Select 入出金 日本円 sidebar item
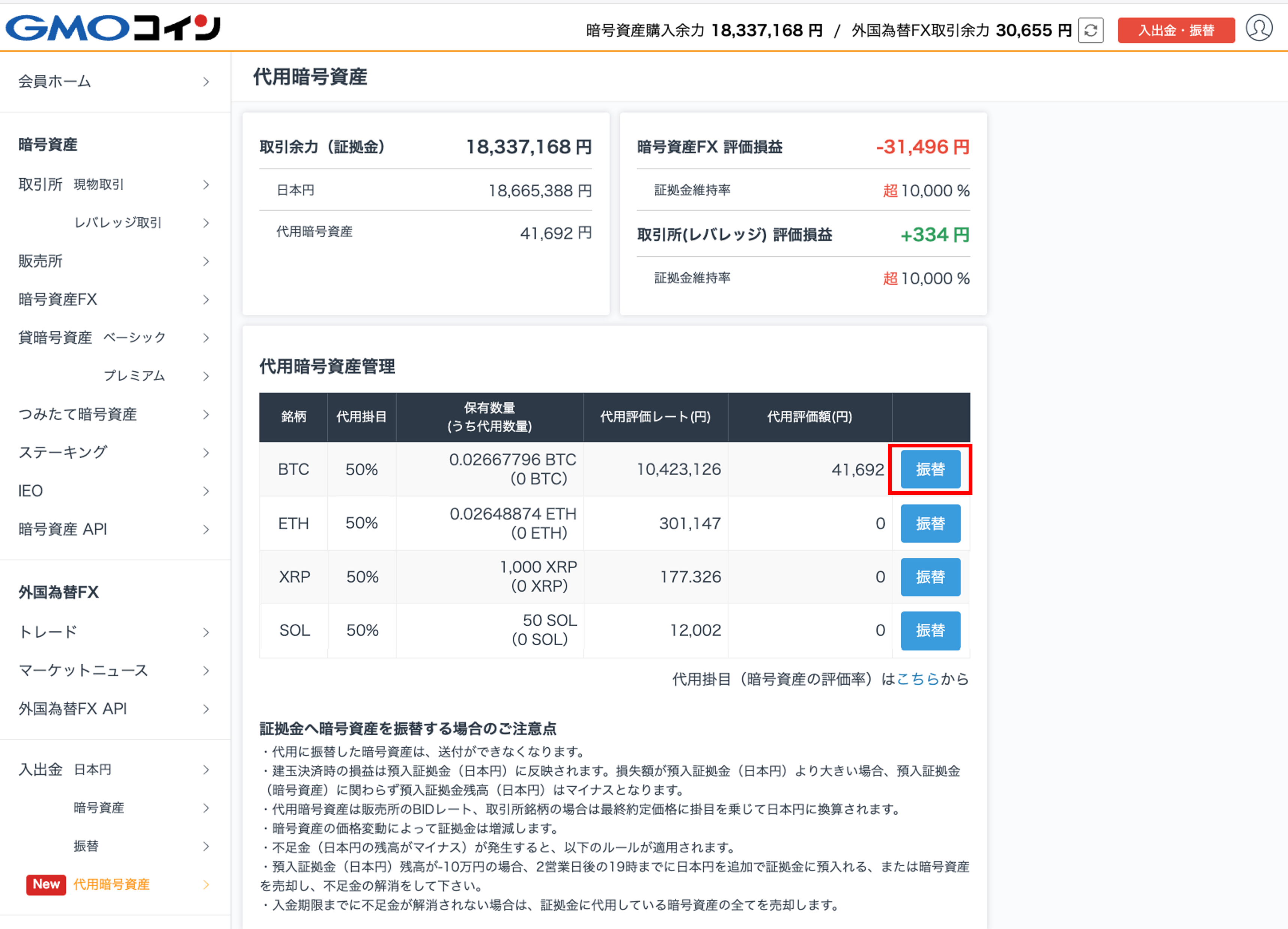This screenshot has width=1288, height=929. coord(114,769)
